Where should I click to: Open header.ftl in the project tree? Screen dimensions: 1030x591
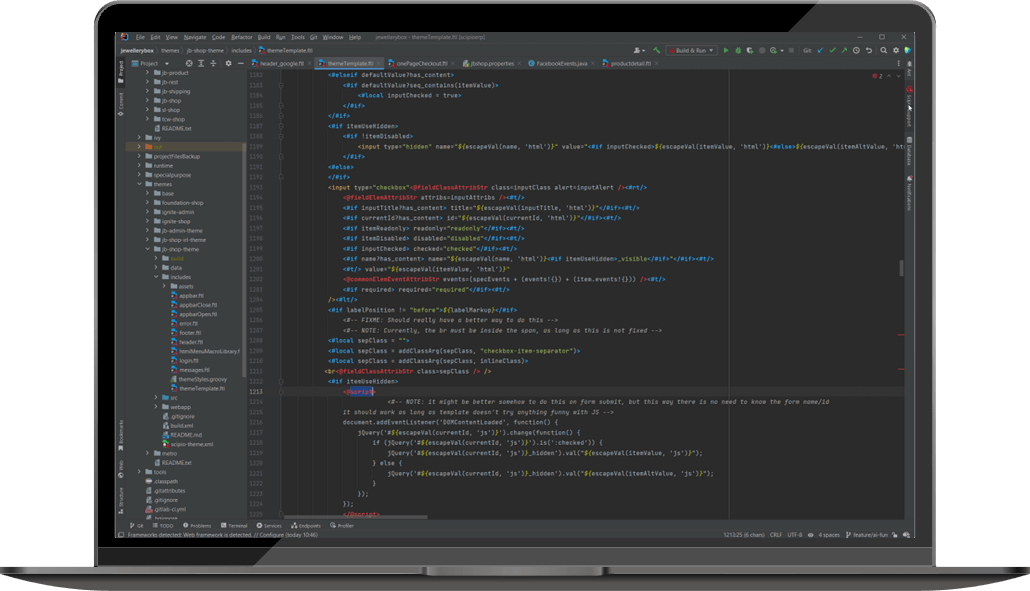(x=190, y=342)
